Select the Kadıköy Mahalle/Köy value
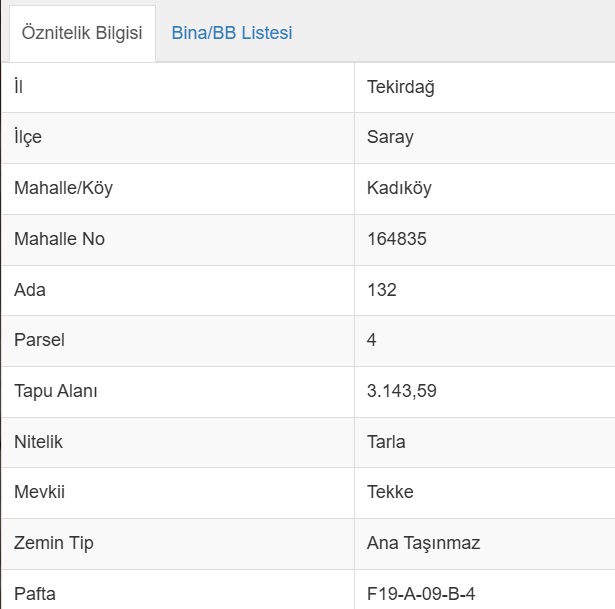 coord(399,188)
